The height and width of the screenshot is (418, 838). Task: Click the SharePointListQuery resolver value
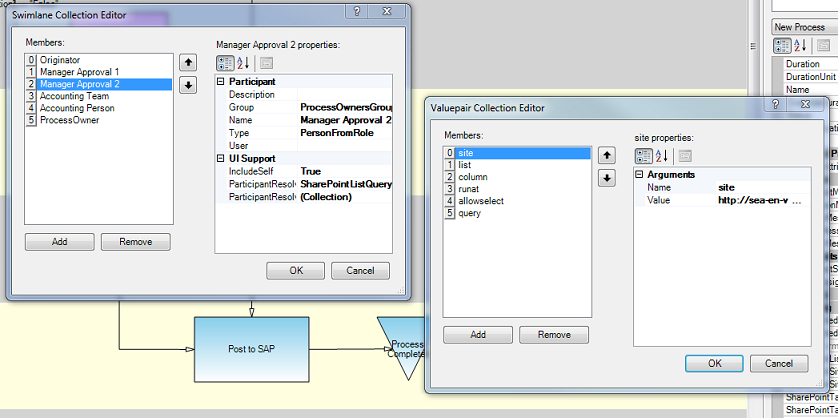345,184
